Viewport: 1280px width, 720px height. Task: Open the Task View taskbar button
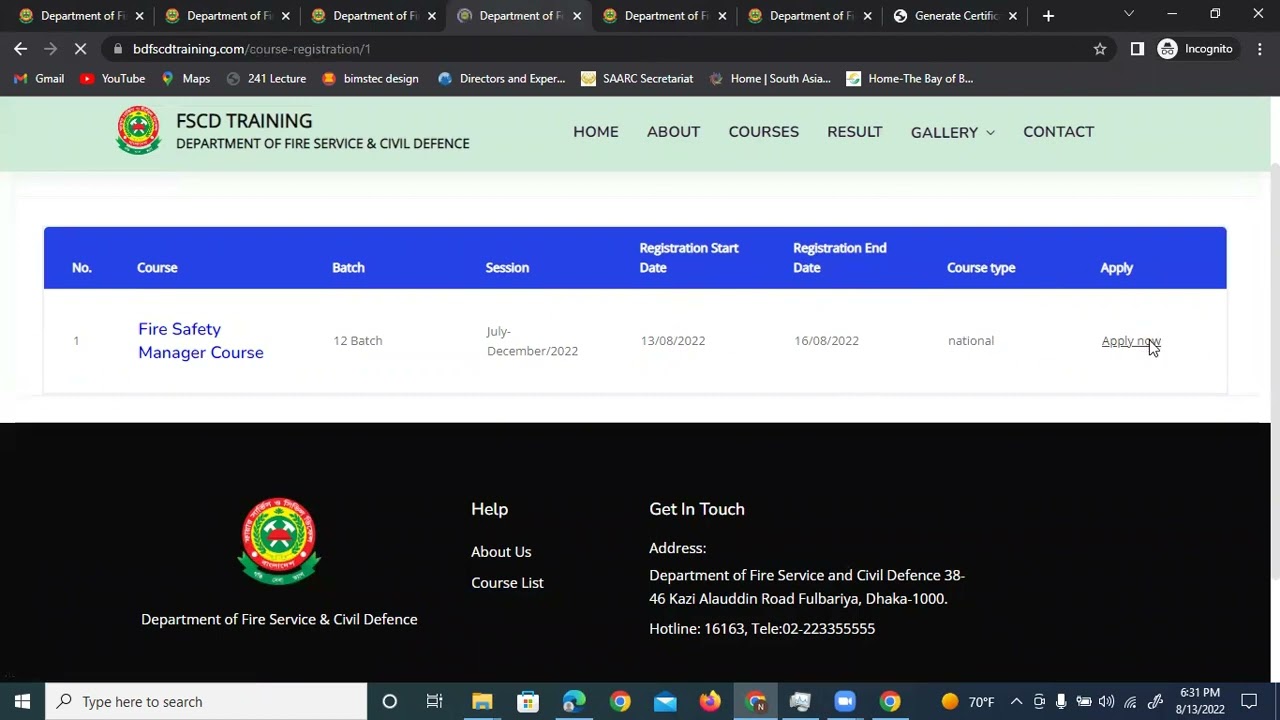(435, 702)
